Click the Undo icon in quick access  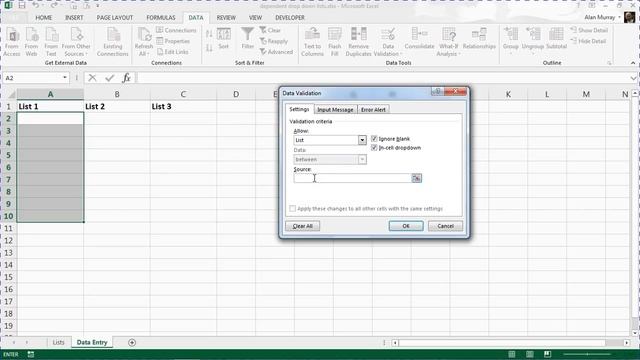click(x=36, y=6)
